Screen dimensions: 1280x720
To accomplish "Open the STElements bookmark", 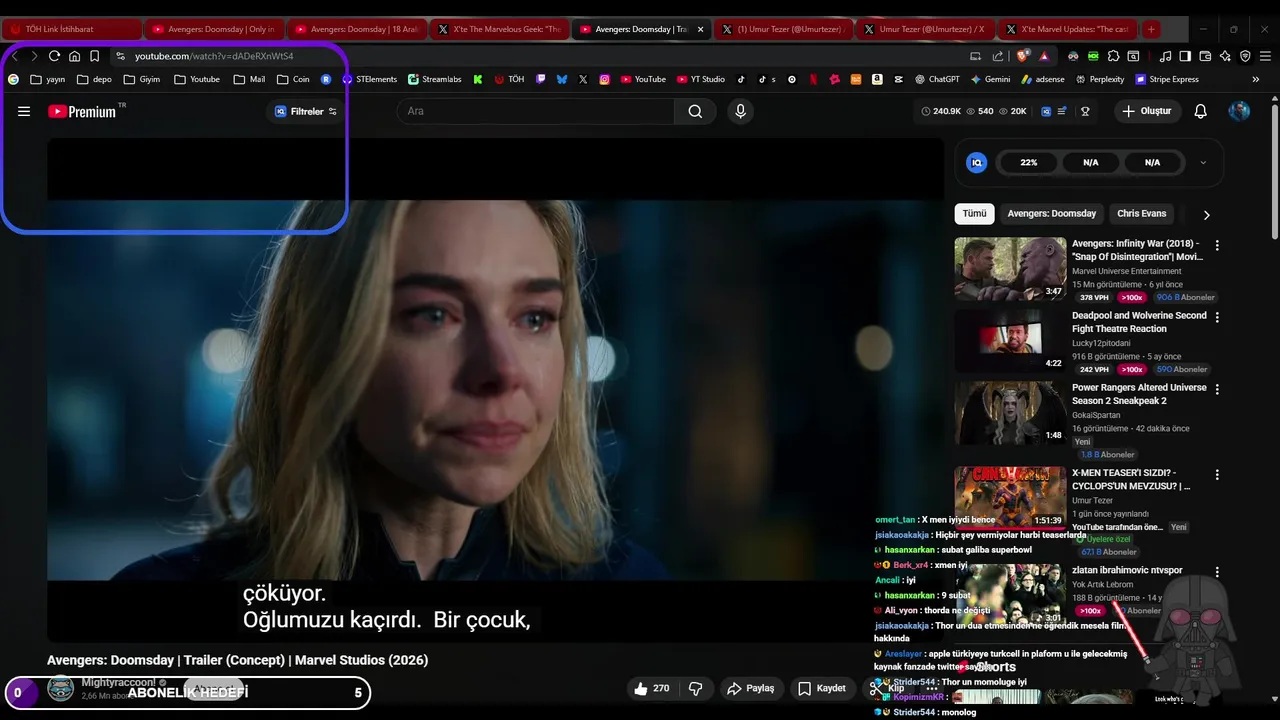I will click(369, 79).
